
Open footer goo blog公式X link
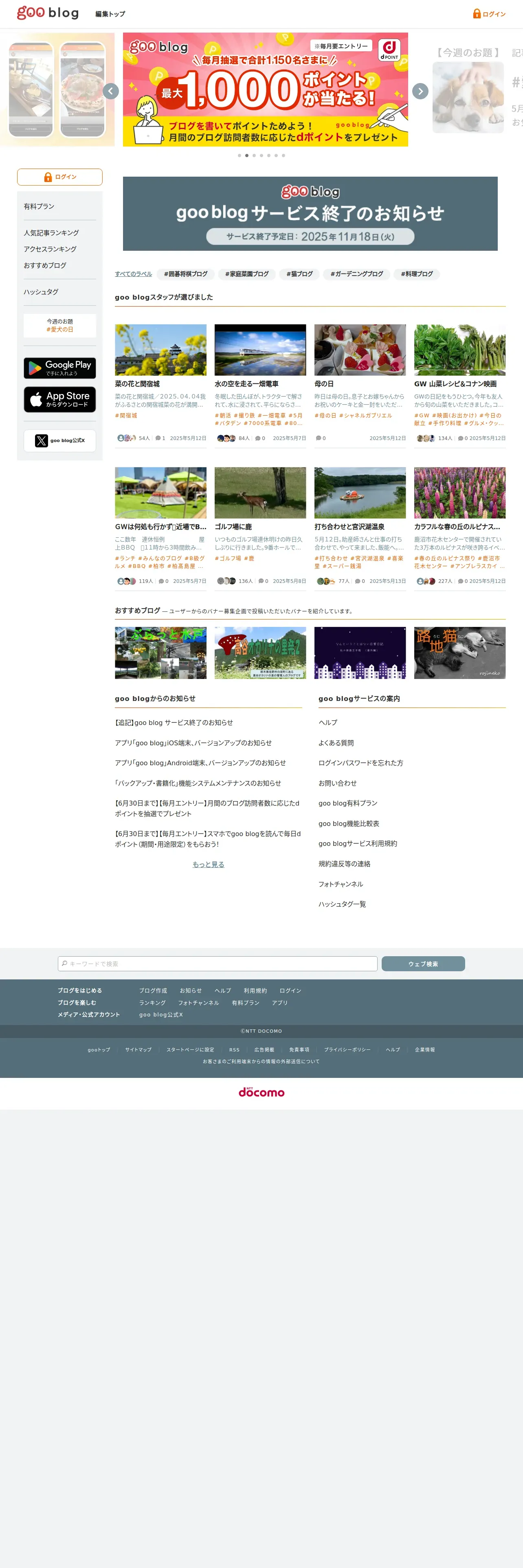click(161, 1015)
